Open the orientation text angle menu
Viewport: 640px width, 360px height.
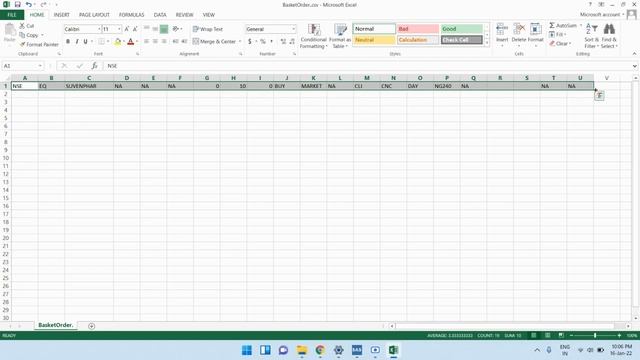coord(177,29)
